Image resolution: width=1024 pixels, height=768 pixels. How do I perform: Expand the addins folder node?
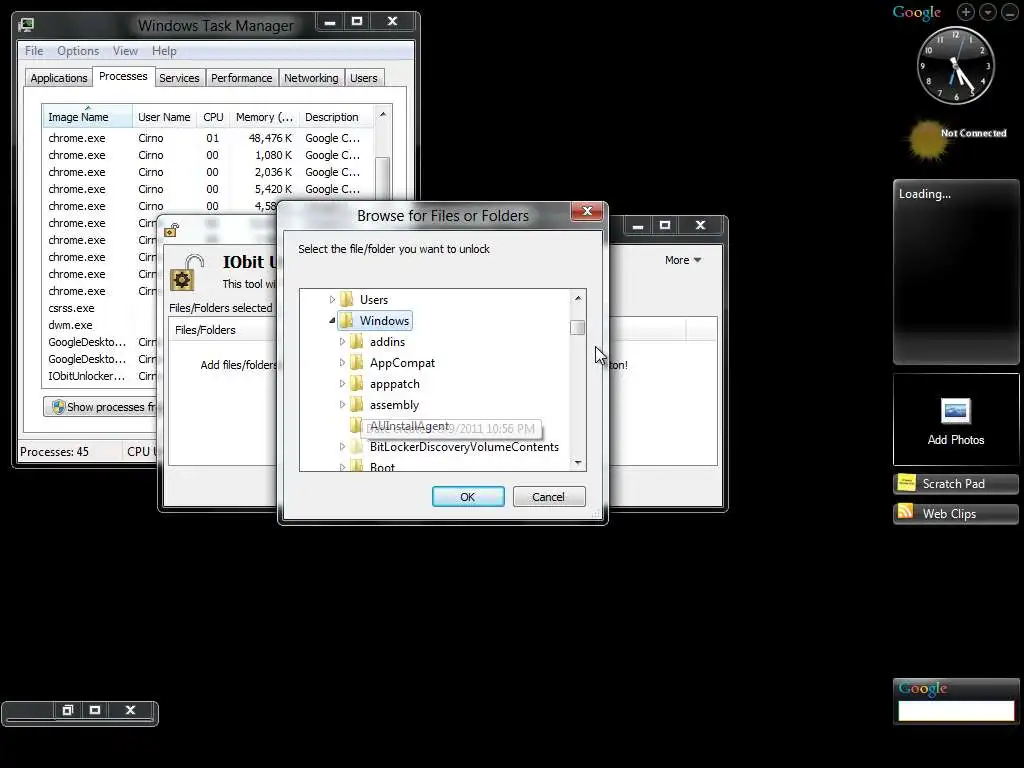point(342,342)
